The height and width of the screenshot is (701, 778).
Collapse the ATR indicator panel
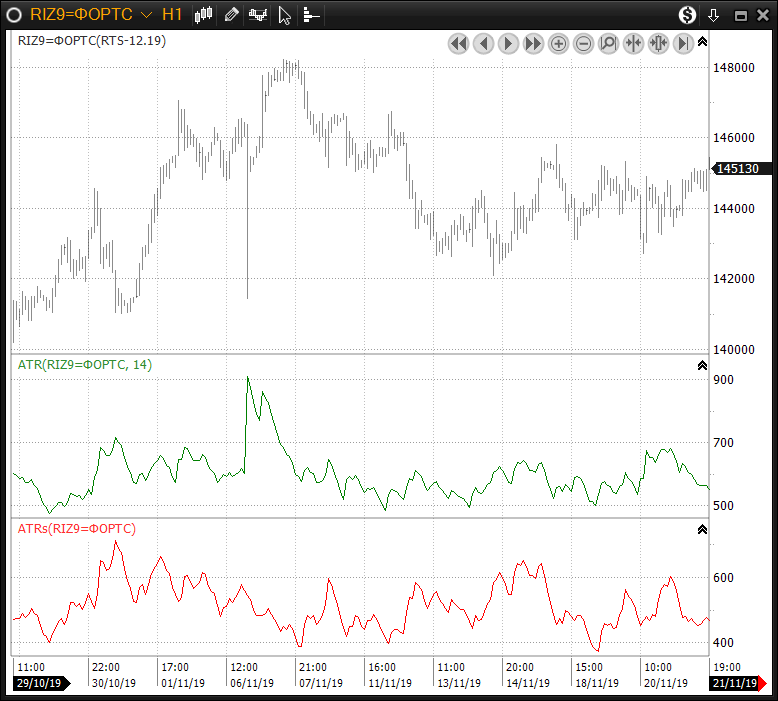702,366
